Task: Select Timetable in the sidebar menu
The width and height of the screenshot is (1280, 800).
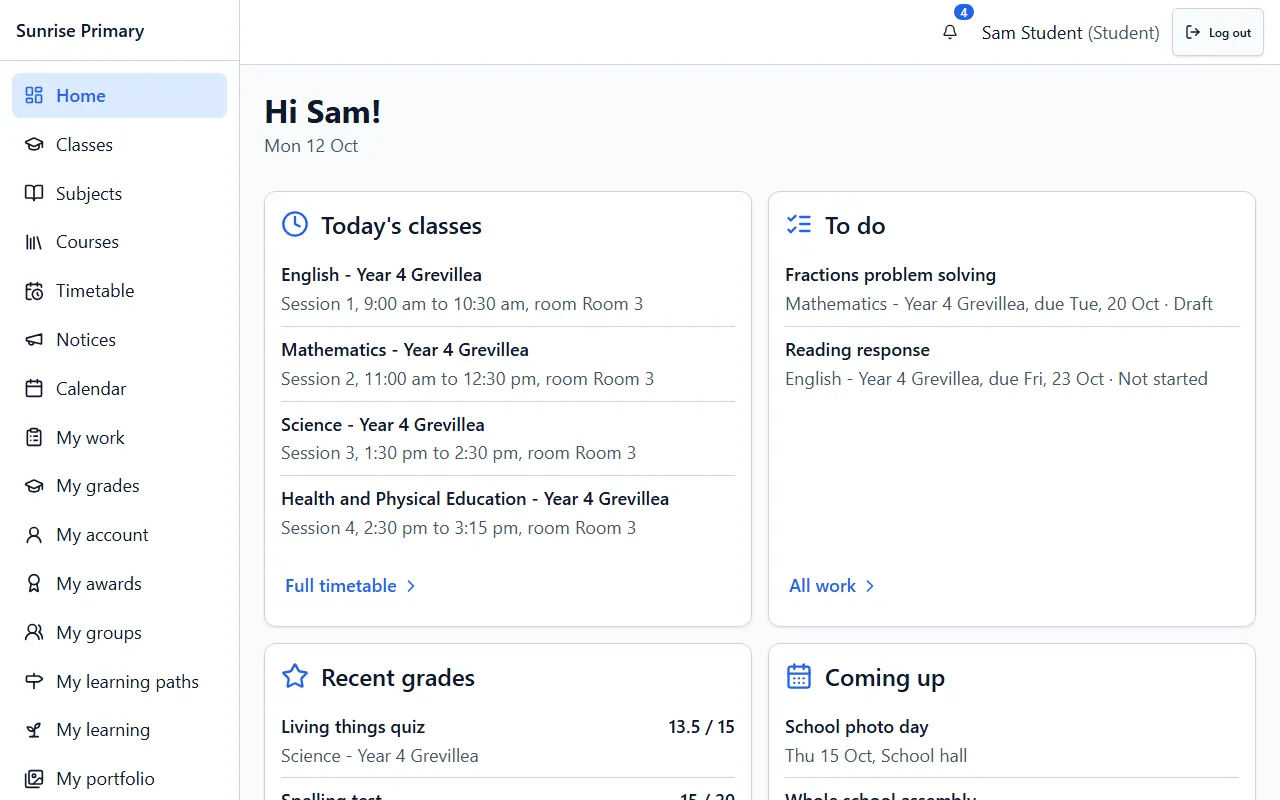Action: click(120, 291)
